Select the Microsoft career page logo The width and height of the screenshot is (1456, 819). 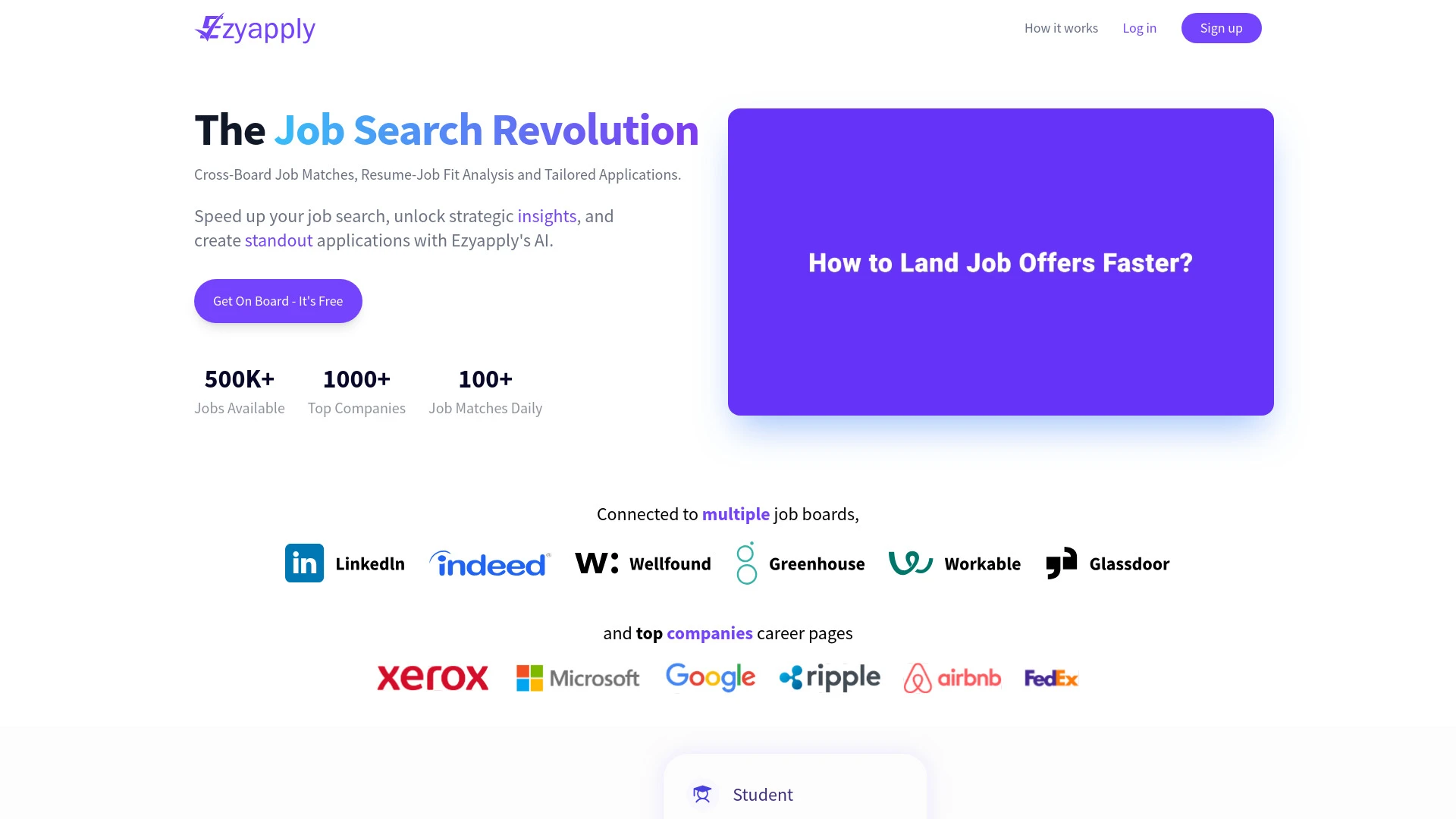pyautogui.click(x=577, y=677)
